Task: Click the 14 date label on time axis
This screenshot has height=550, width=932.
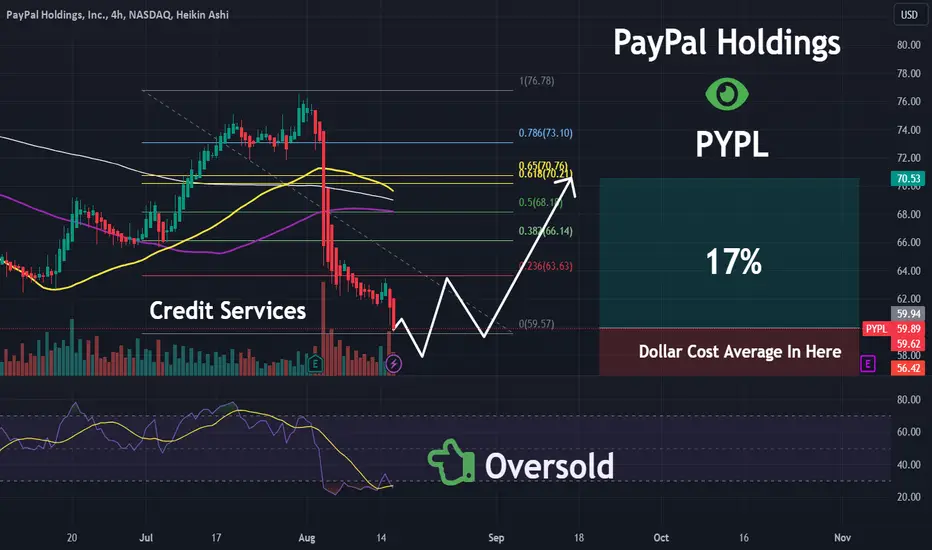Action: tap(381, 538)
